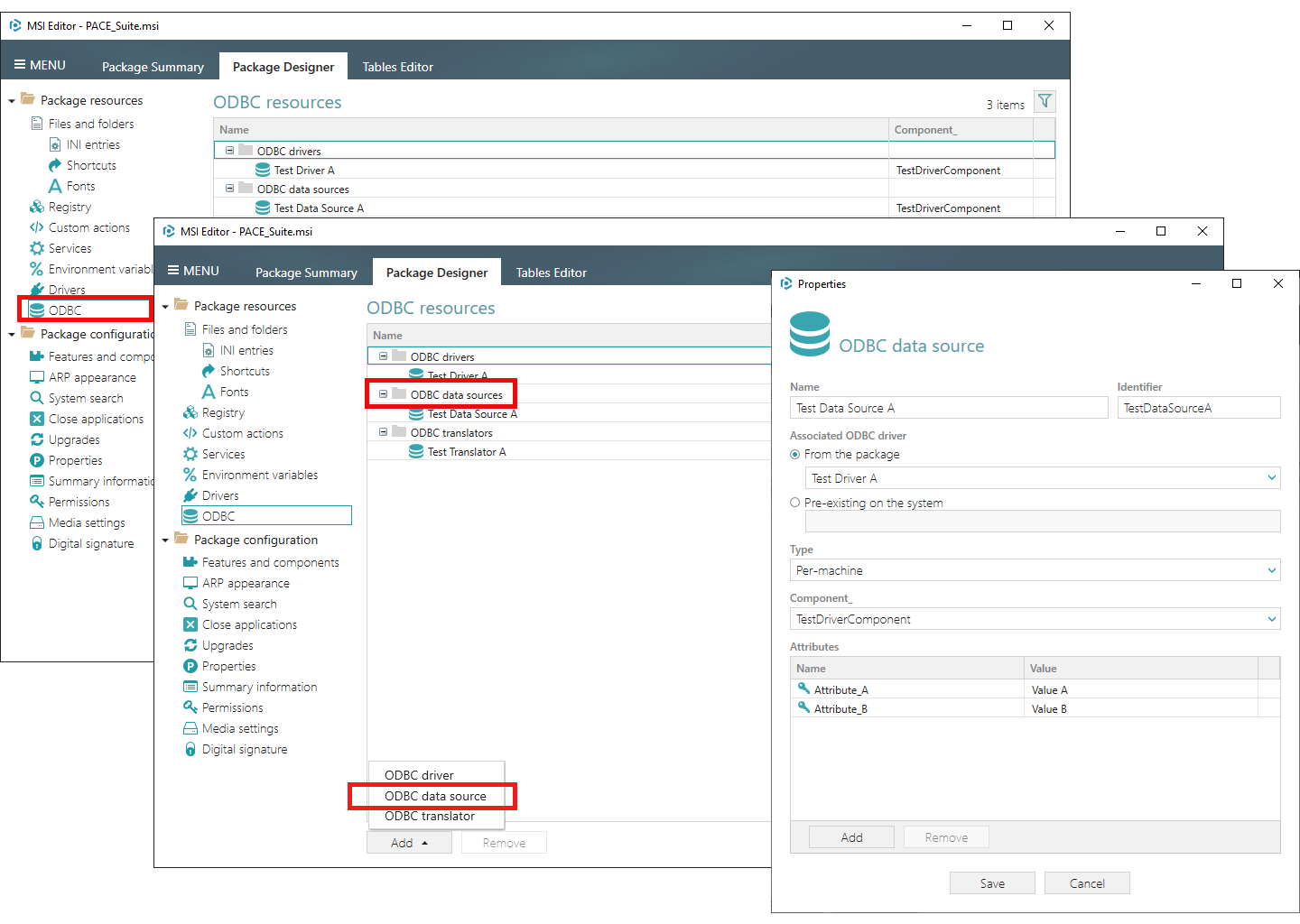This screenshot has height=924, width=1300.
Task: Select Summary information in middle window tree
Action: pos(259,687)
